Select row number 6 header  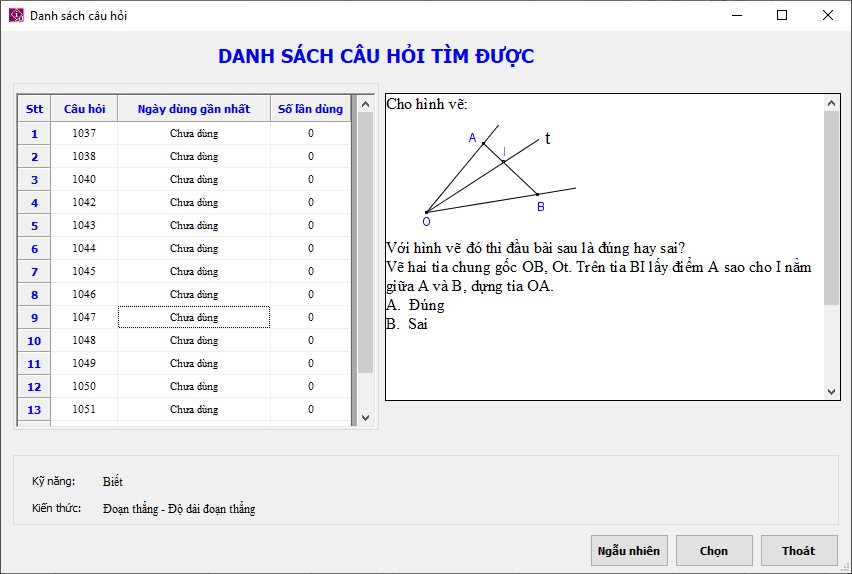(x=34, y=248)
